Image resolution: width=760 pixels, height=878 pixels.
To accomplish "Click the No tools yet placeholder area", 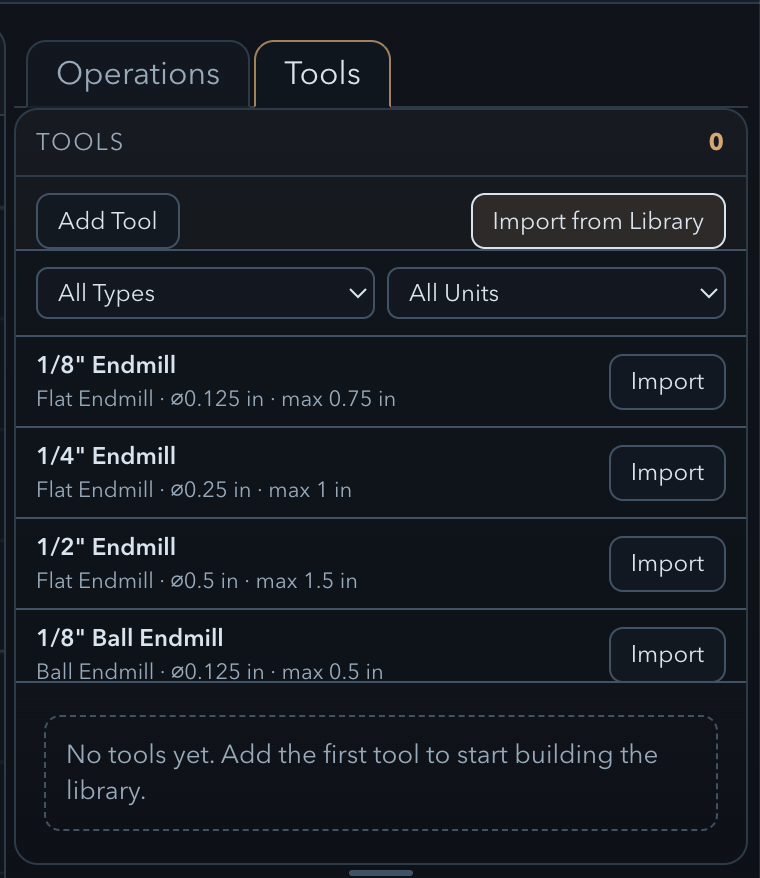I will click(380, 771).
